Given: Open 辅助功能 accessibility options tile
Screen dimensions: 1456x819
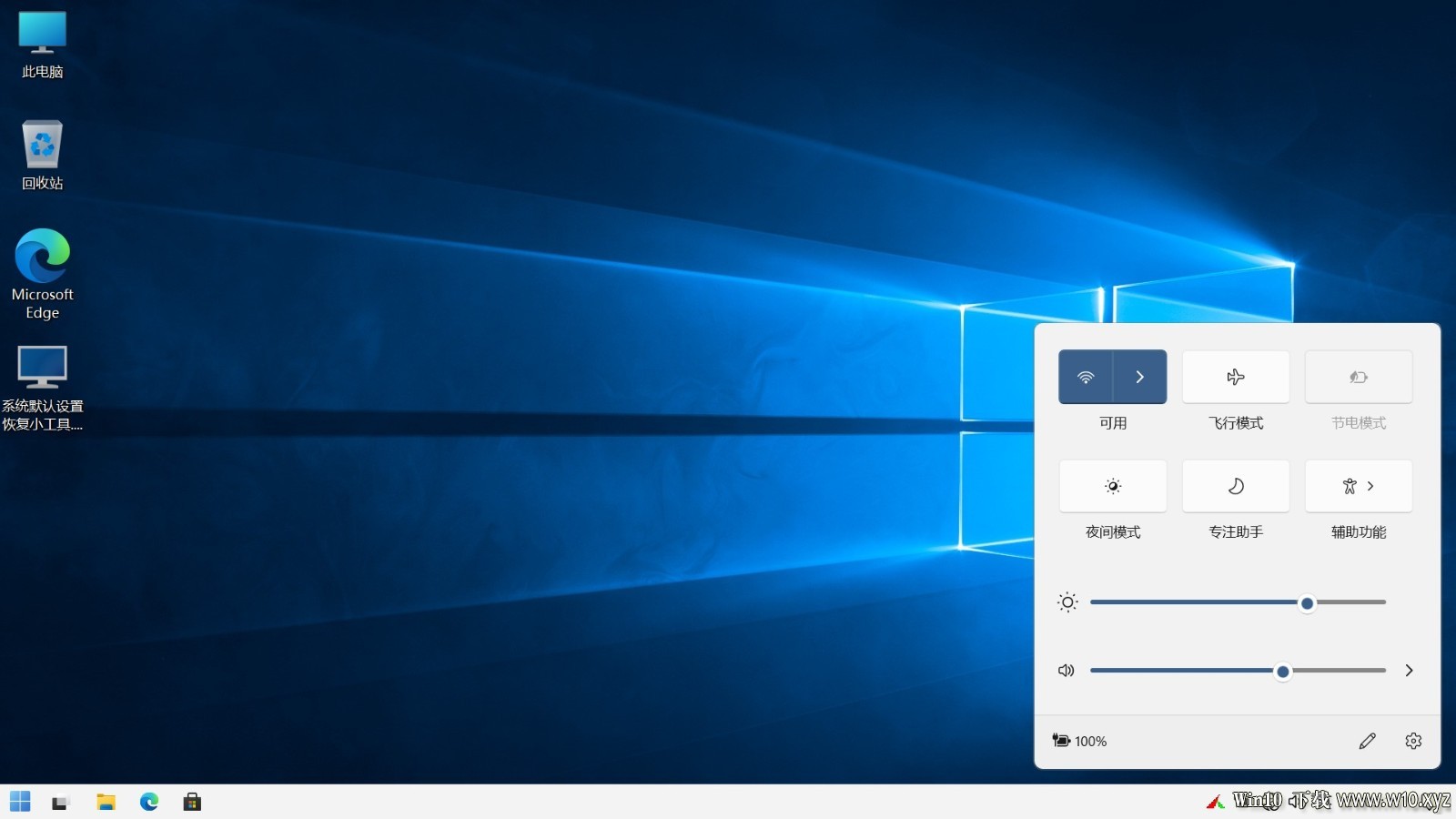Looking at the screenshot, I should point(1359,486).
